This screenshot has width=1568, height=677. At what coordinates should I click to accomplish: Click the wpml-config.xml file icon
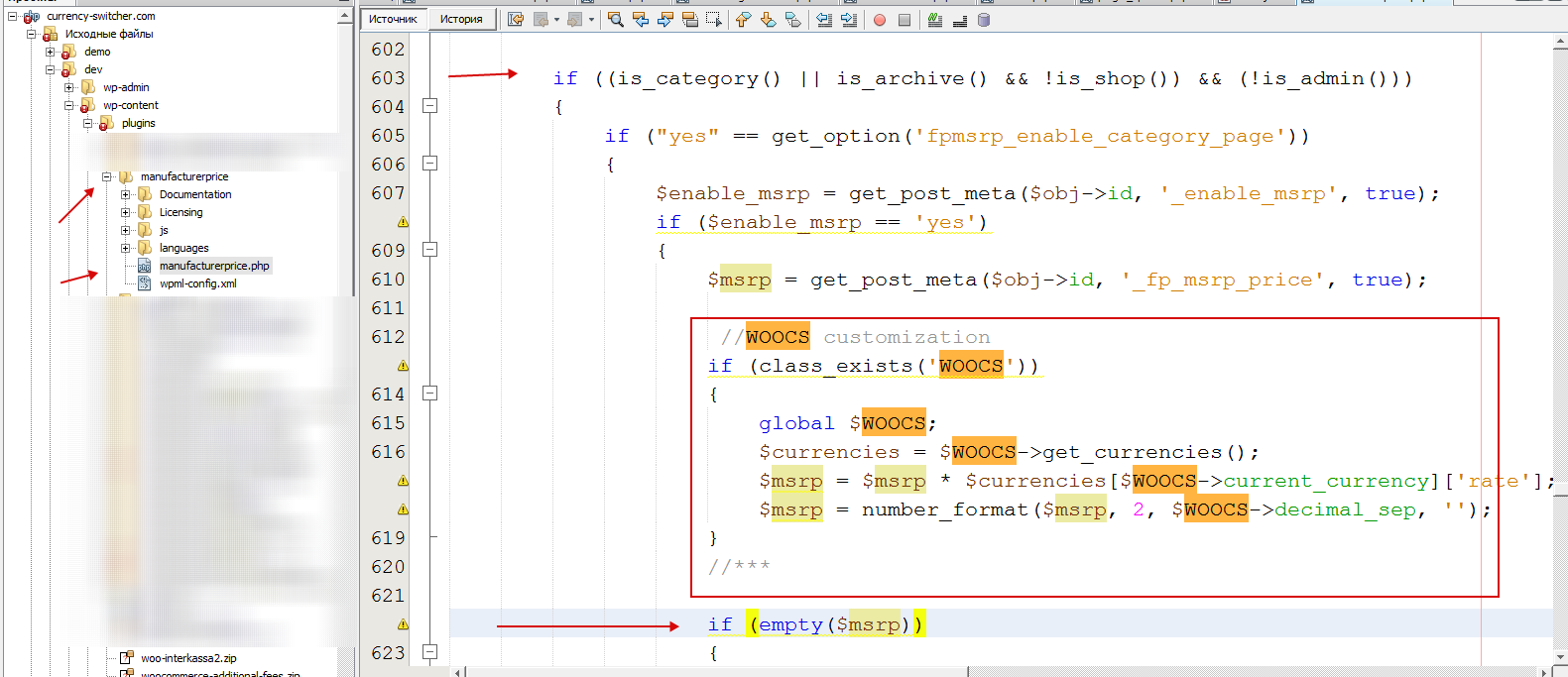coord(144,283)
